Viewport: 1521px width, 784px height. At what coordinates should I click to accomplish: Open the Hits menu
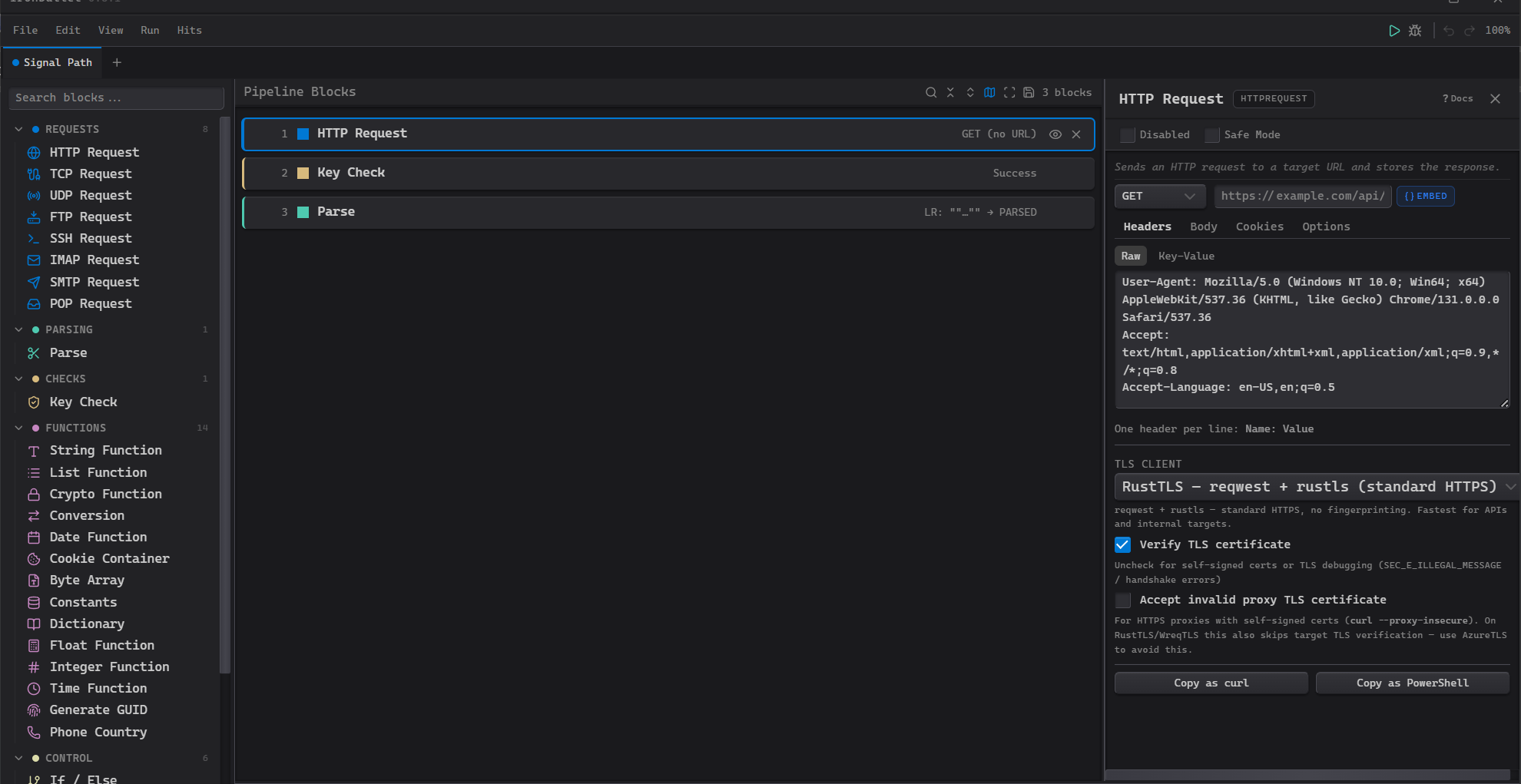click(189, 30)
